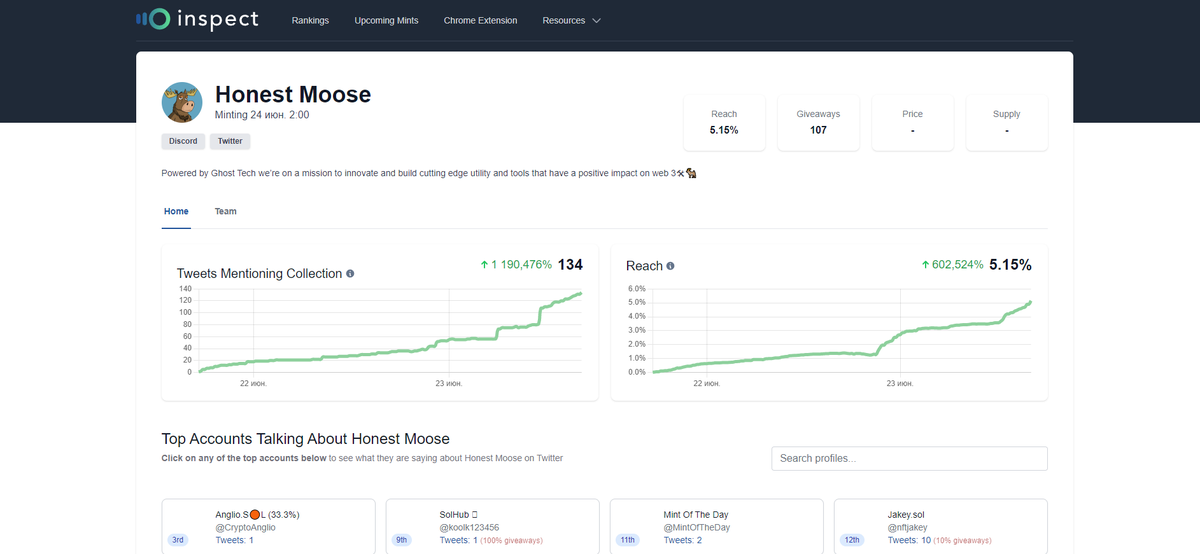Open the Jakey.sol account card
Screen dimensions: 1200x554
(941, 526)
